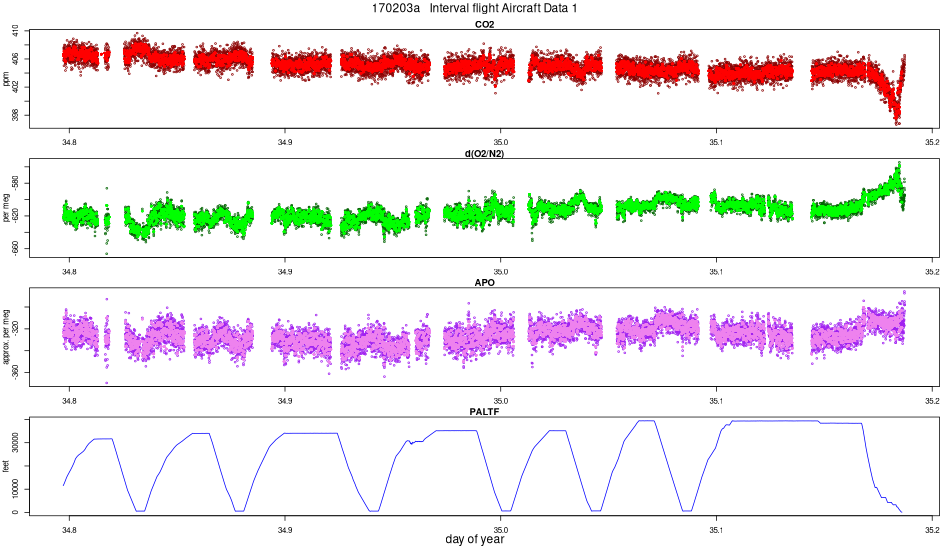The image size is (950, 550).
Task: Click the 'PALTF' panel title
Action: point(484,411)
